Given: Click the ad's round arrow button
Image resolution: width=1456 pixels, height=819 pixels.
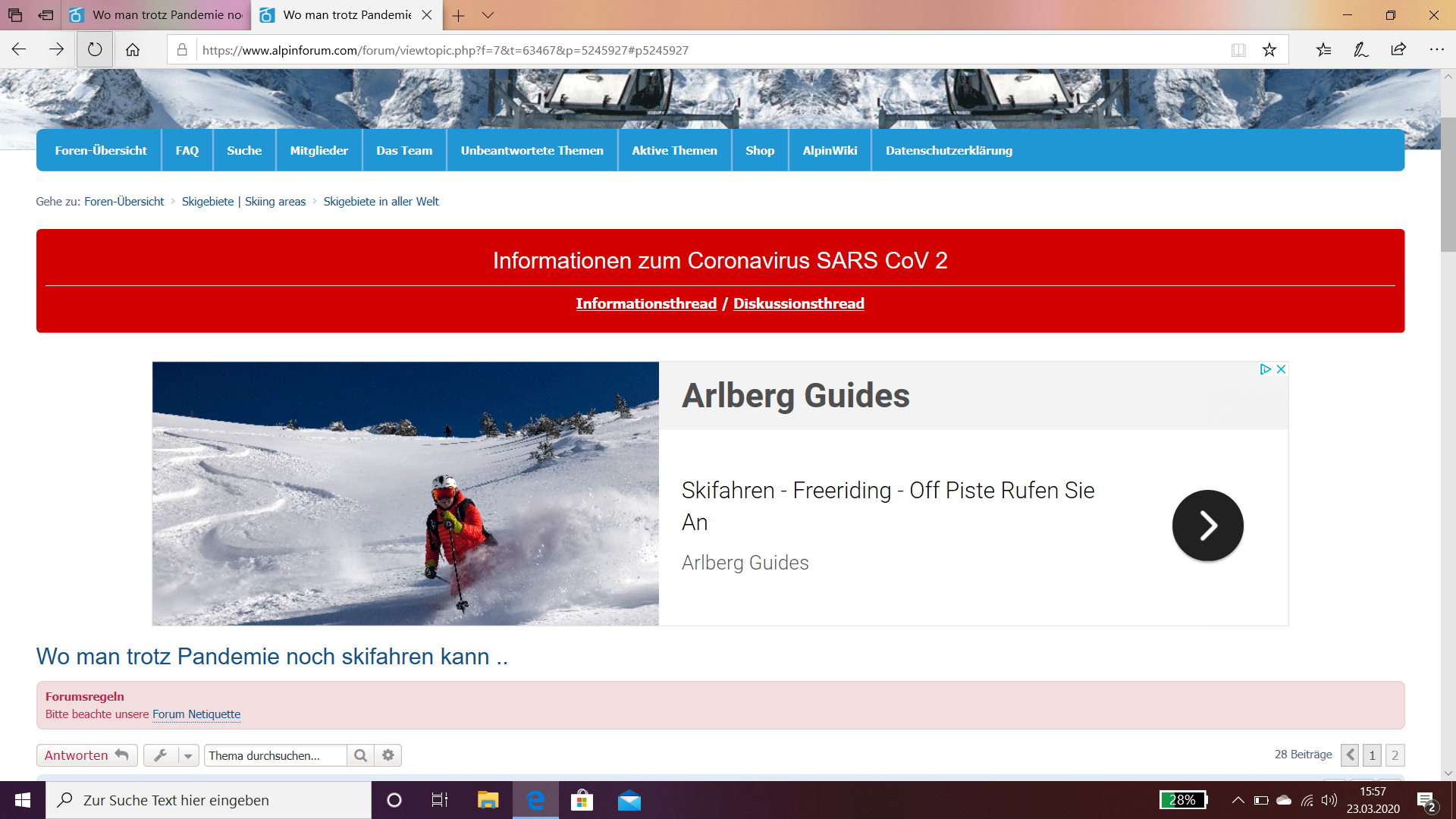Looking at the screenshot, I should (1207, 526).
